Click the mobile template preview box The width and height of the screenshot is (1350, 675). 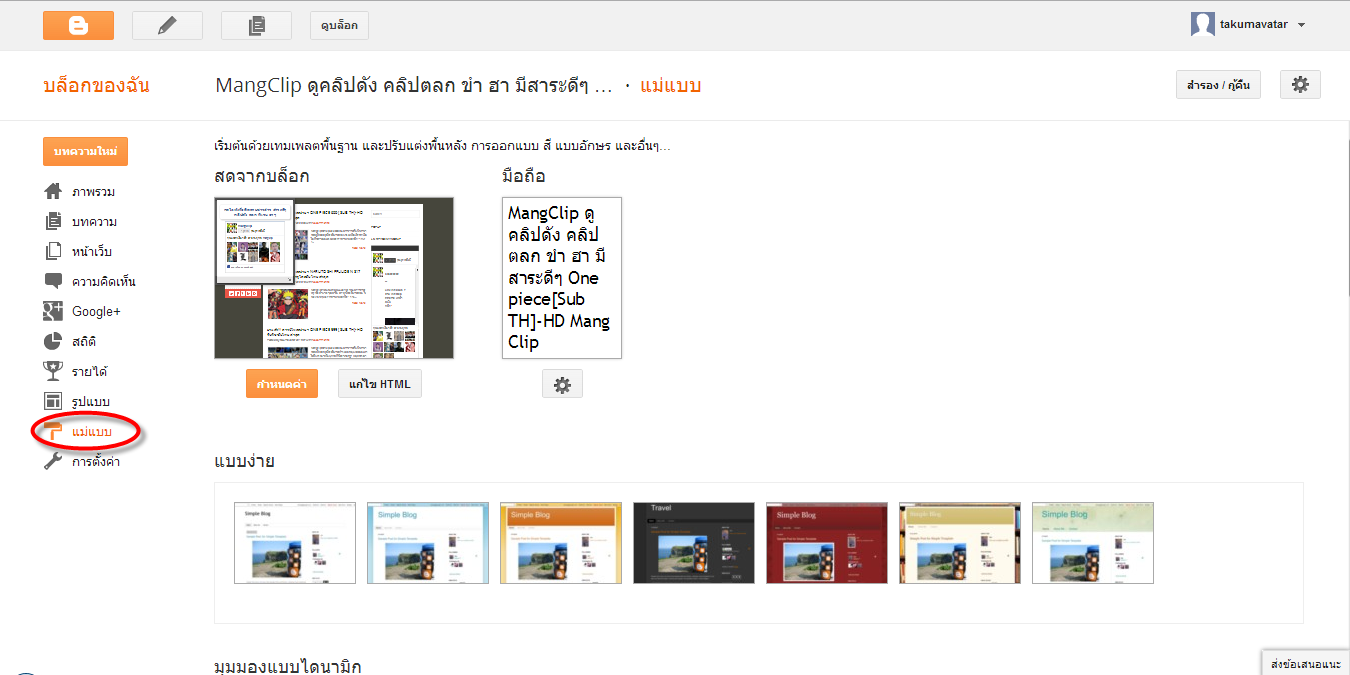562,277
